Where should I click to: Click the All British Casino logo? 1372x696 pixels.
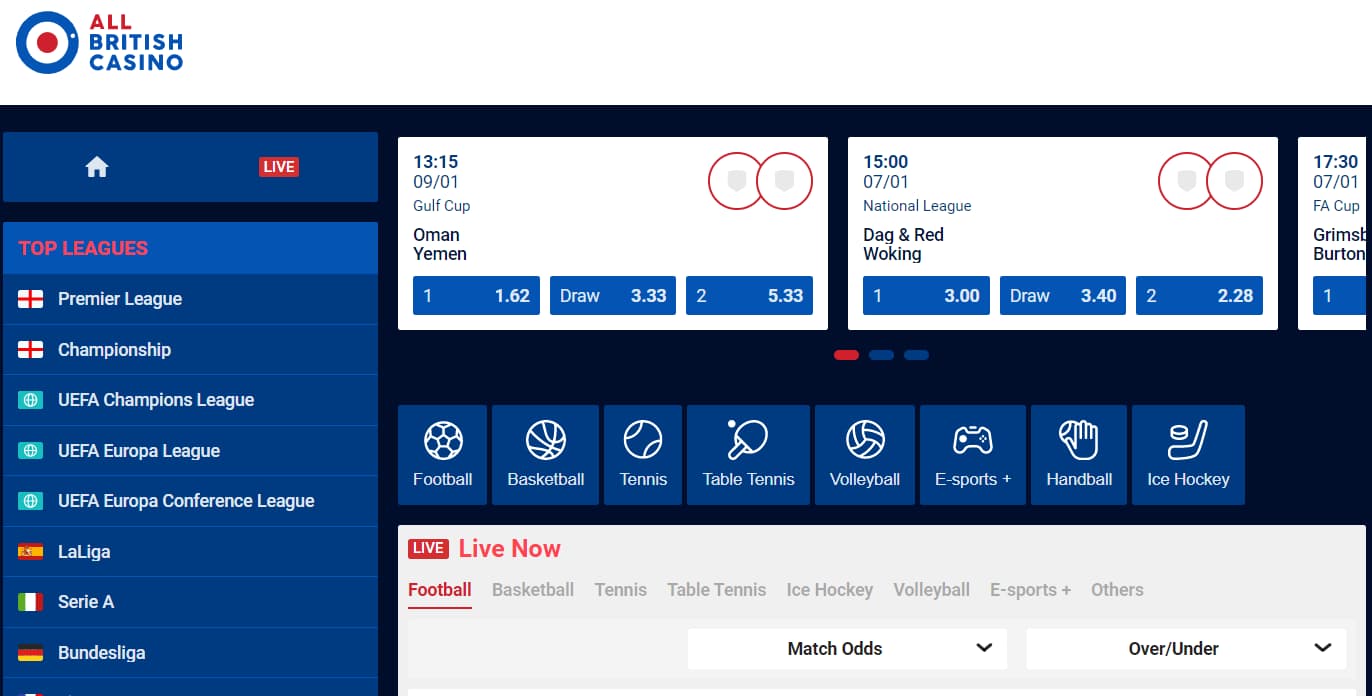pos(100,43)
